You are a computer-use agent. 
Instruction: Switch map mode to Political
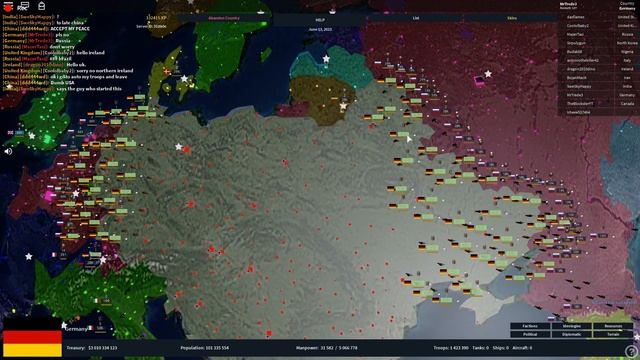(x=530, y=334)
